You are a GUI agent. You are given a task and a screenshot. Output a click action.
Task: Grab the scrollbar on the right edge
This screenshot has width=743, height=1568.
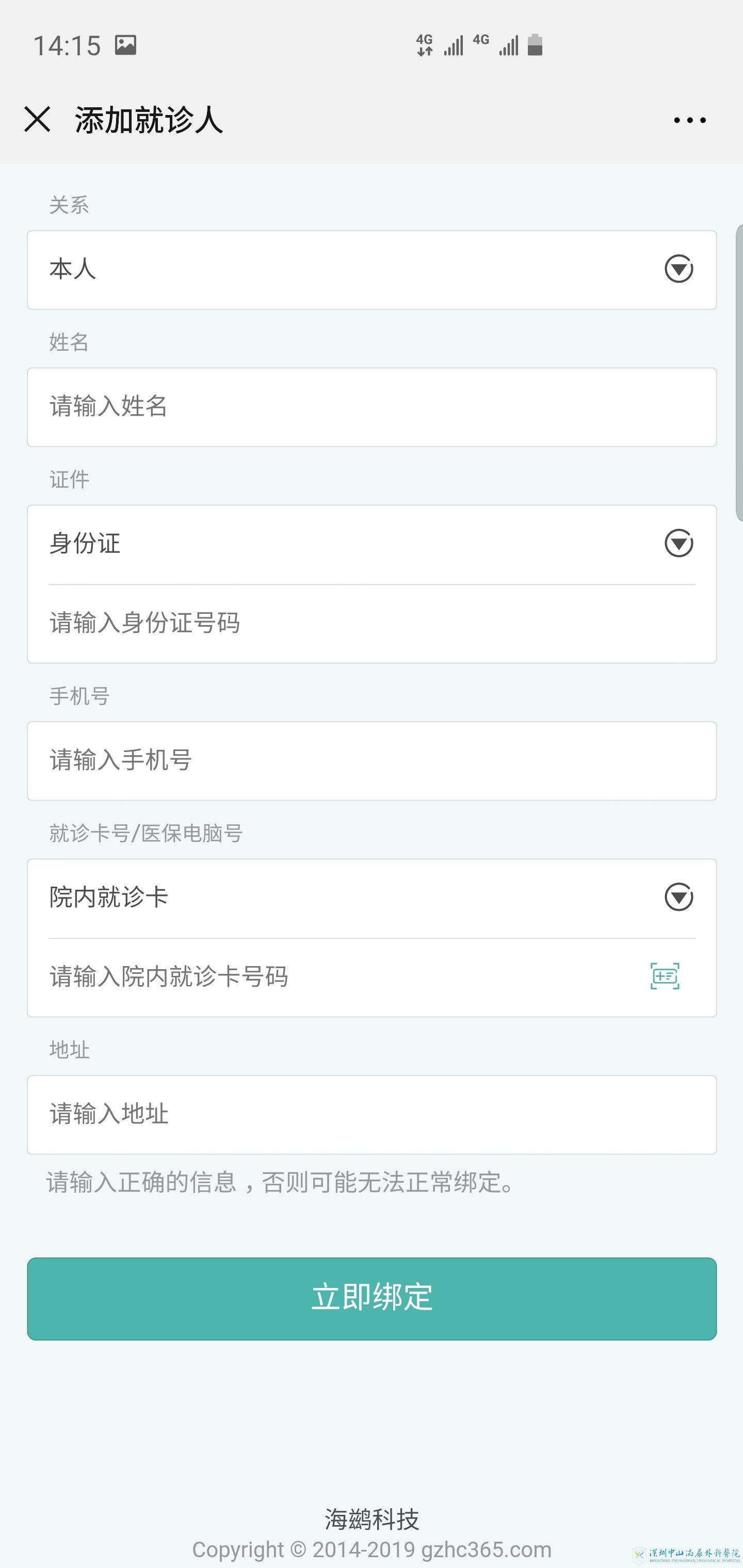739,372
